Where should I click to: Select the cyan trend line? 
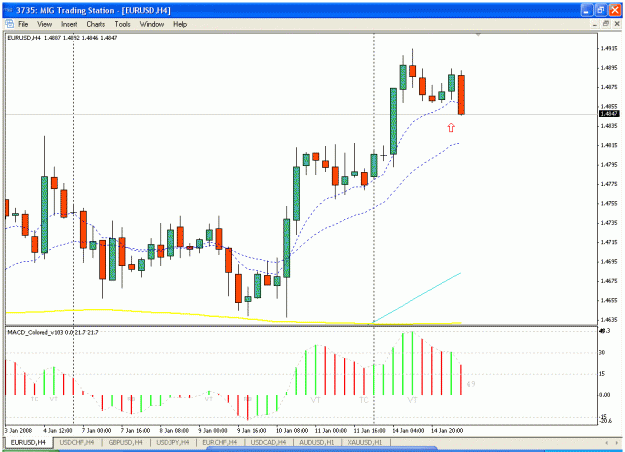[417, 297]
